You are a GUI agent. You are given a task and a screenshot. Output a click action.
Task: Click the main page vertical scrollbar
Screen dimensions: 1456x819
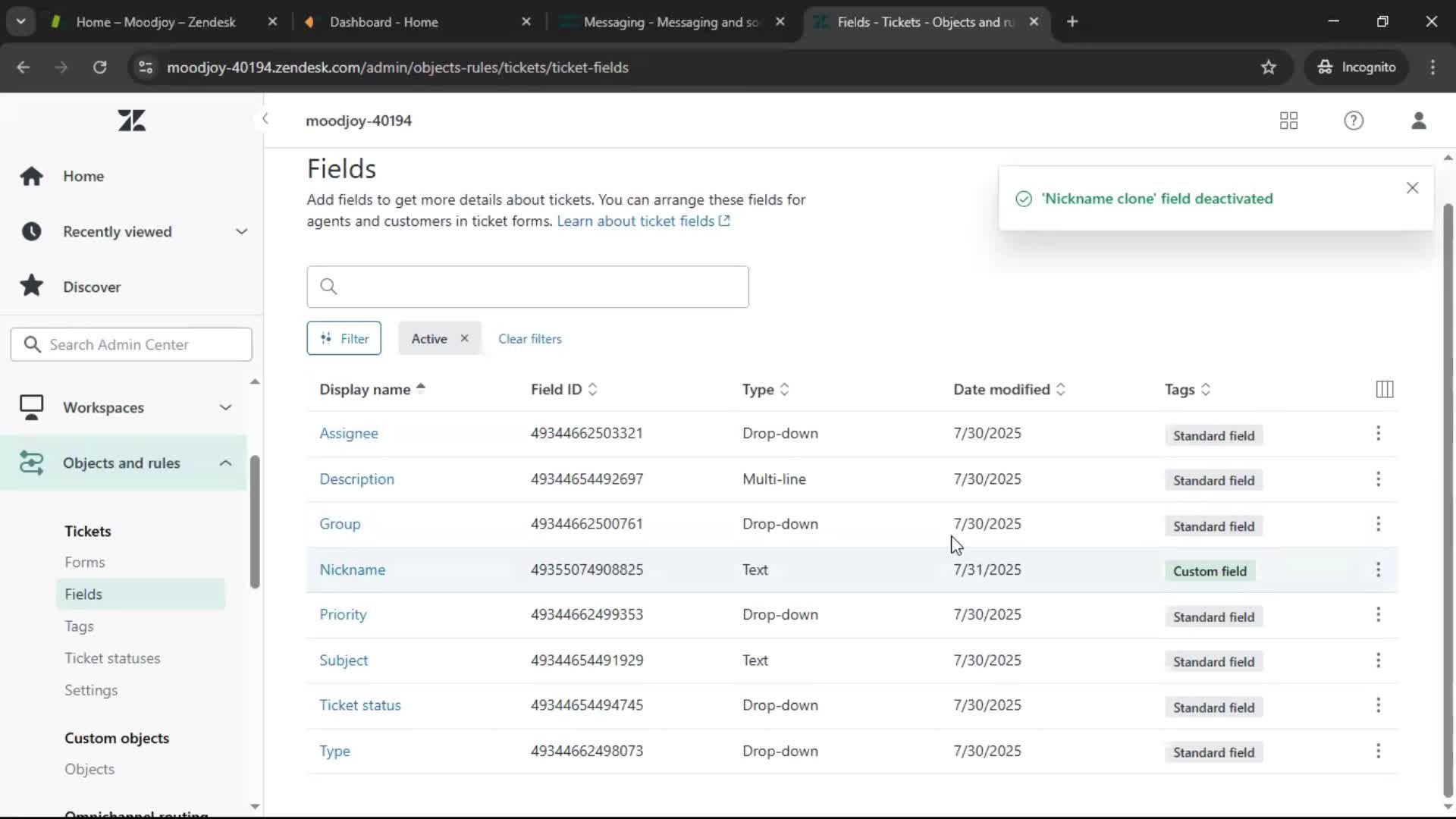pos(1448,500)
